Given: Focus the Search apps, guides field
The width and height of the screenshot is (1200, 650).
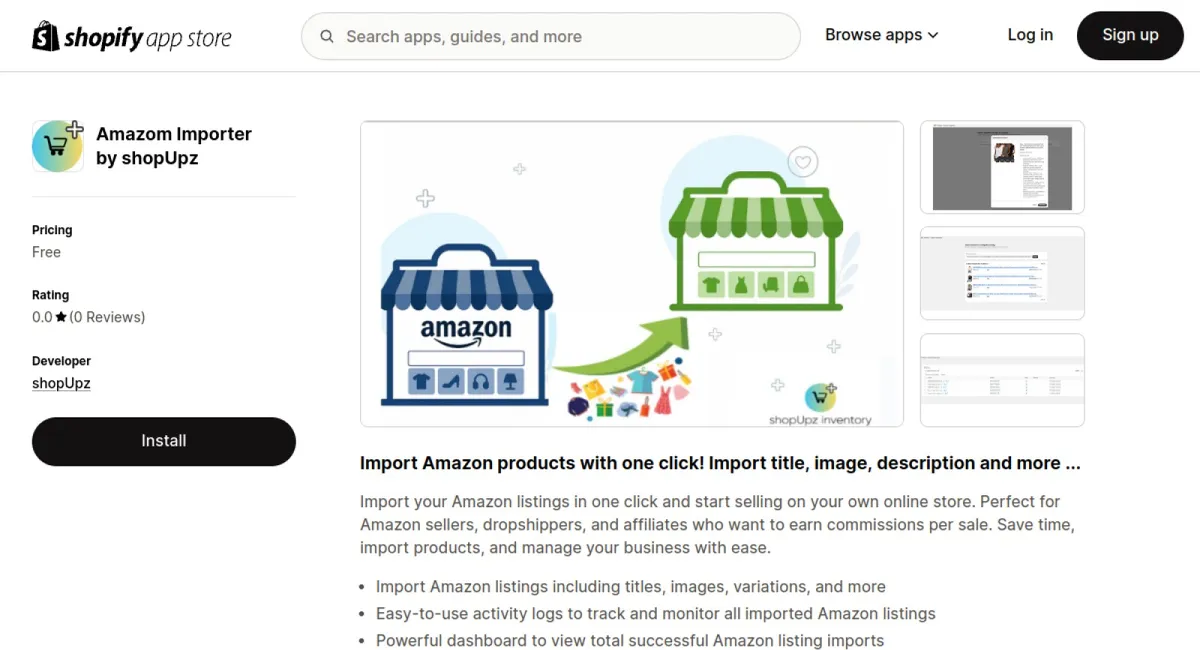Looking at the screenshot, I should click(x=551, y=37).
